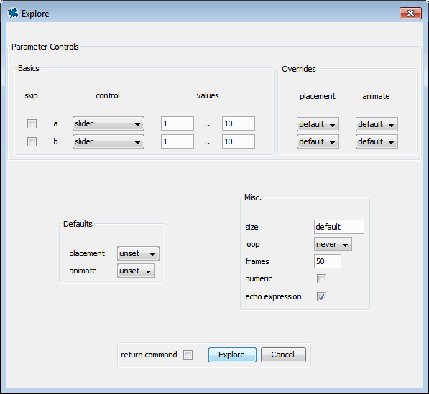
Task: Expand the Defaults animate dropdown
Action: click(x=136, y=271)
